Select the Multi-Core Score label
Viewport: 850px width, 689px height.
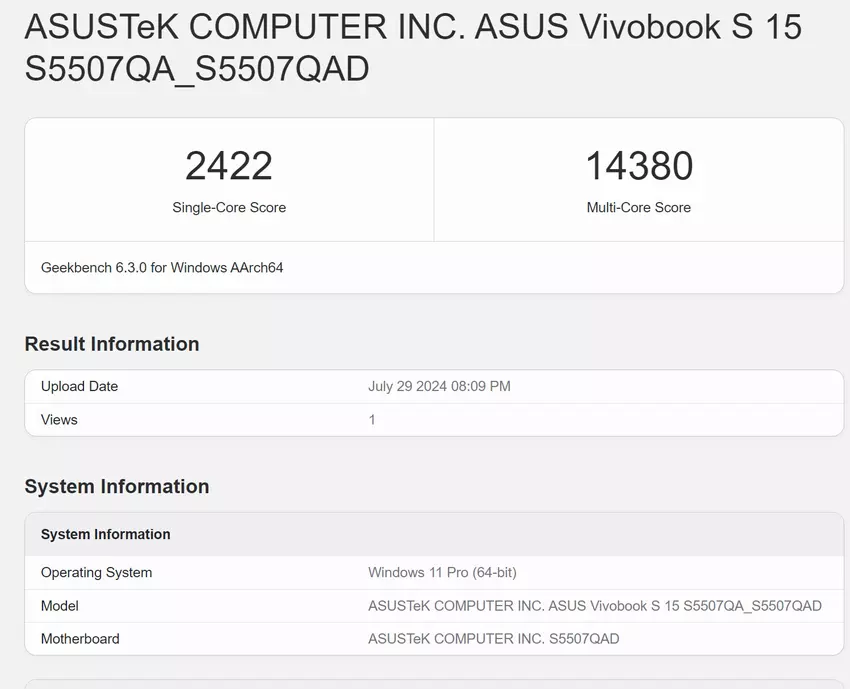pyautogui.click(x=639, y=208)
